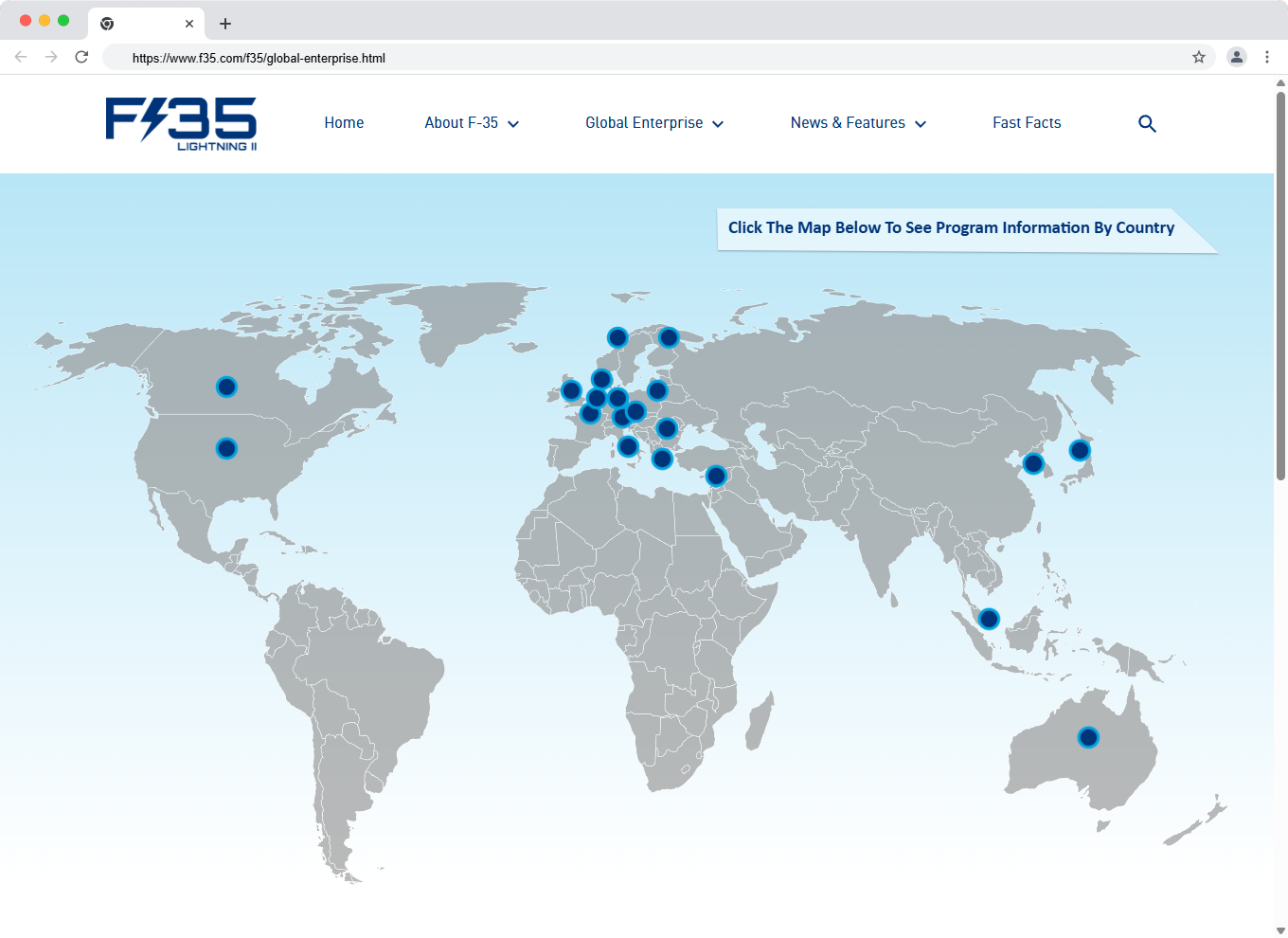This screenshot has width=1288, height=938.
Task: Click the Greece map marker
Action: tap(662, 460)
